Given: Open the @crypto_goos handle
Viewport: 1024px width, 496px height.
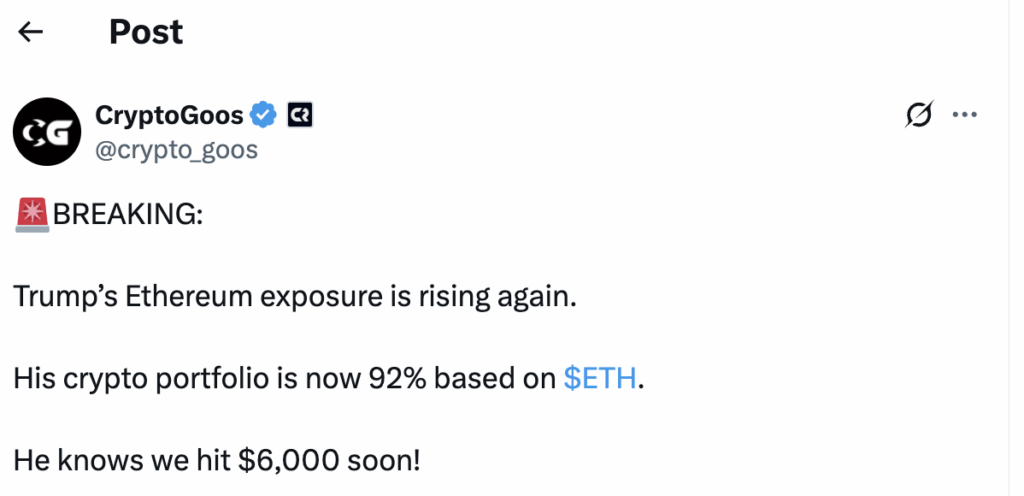Looking at the screenshot, I should coord(176,150).
